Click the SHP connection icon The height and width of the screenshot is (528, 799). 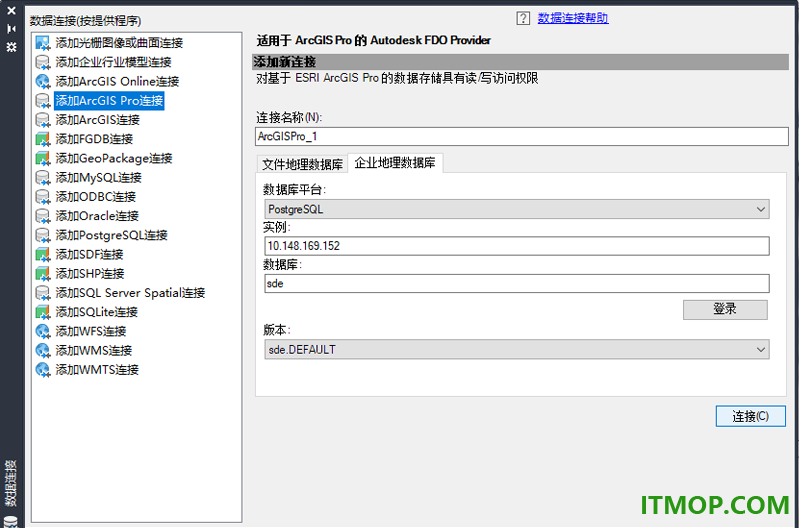43,274
